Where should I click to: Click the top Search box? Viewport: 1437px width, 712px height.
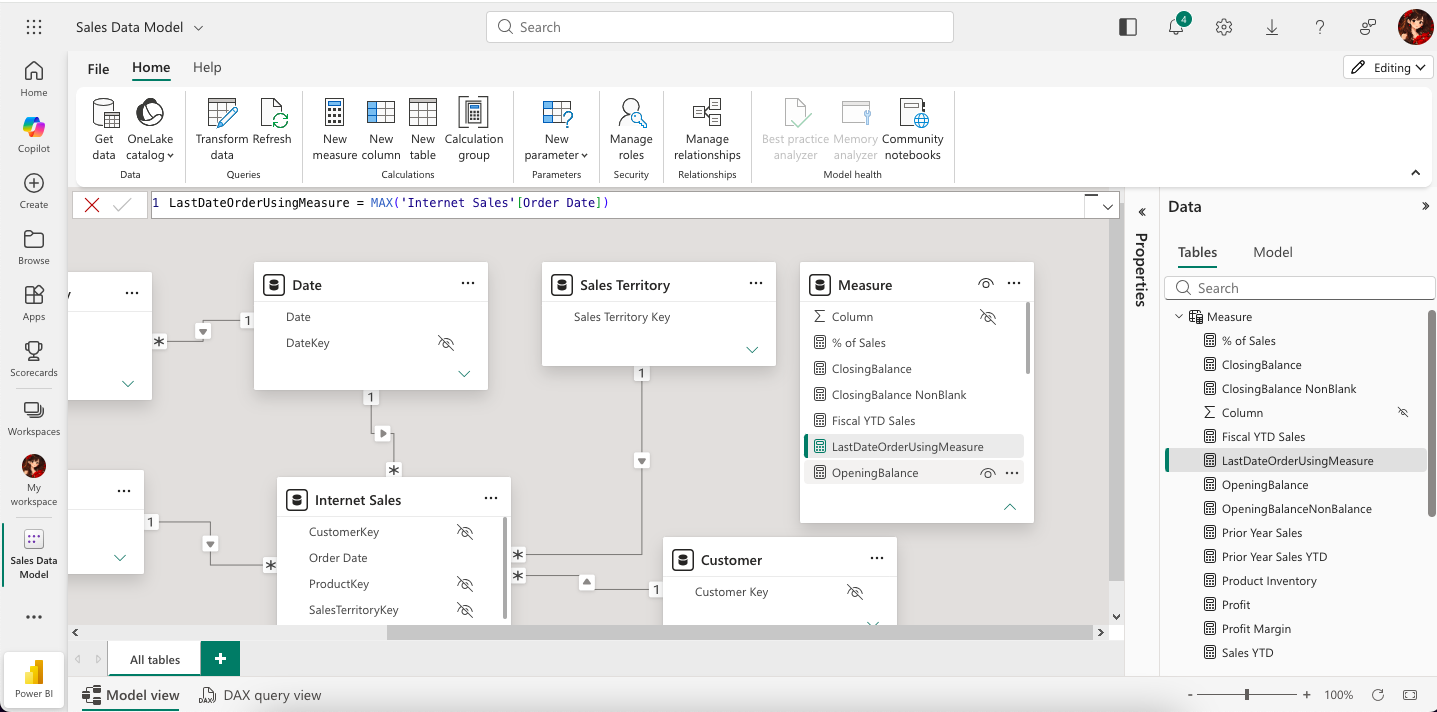point(720,27)
